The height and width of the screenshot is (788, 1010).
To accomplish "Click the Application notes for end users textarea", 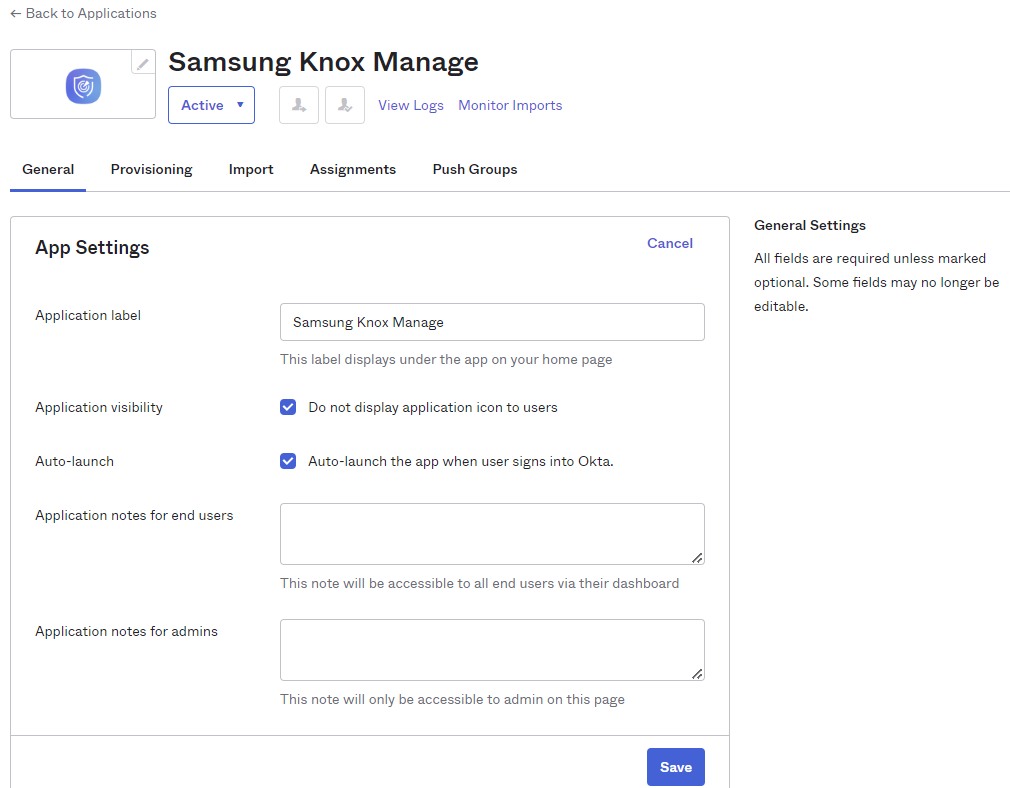I will click(x=492, y=534).
